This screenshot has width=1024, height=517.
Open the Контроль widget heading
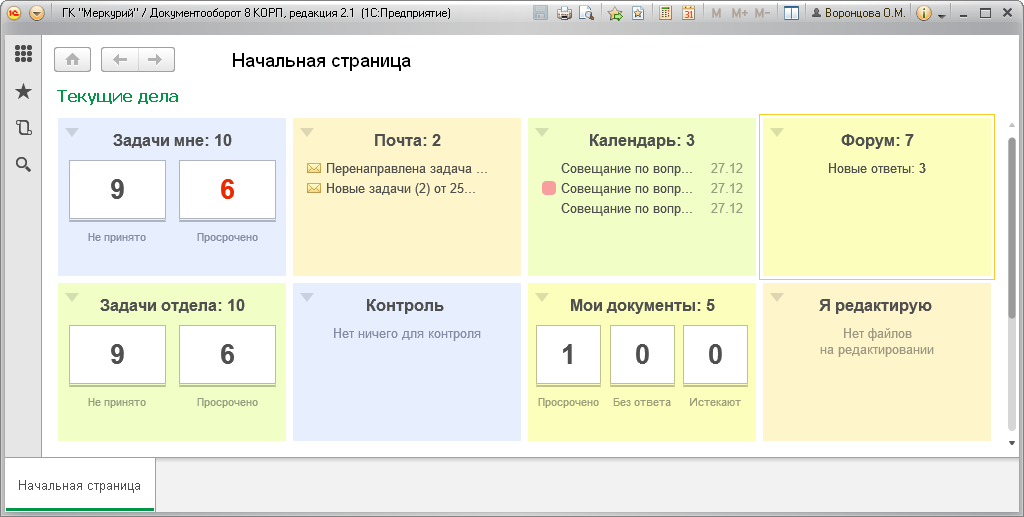pos(405,306)
